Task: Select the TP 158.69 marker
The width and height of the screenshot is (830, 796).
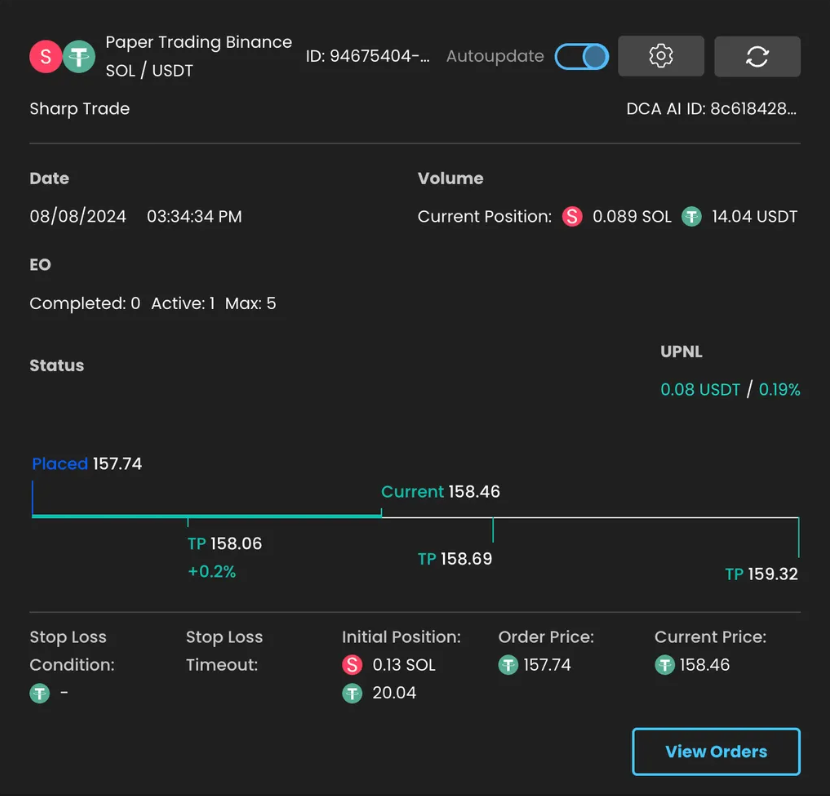Action: tap(455, 559)
